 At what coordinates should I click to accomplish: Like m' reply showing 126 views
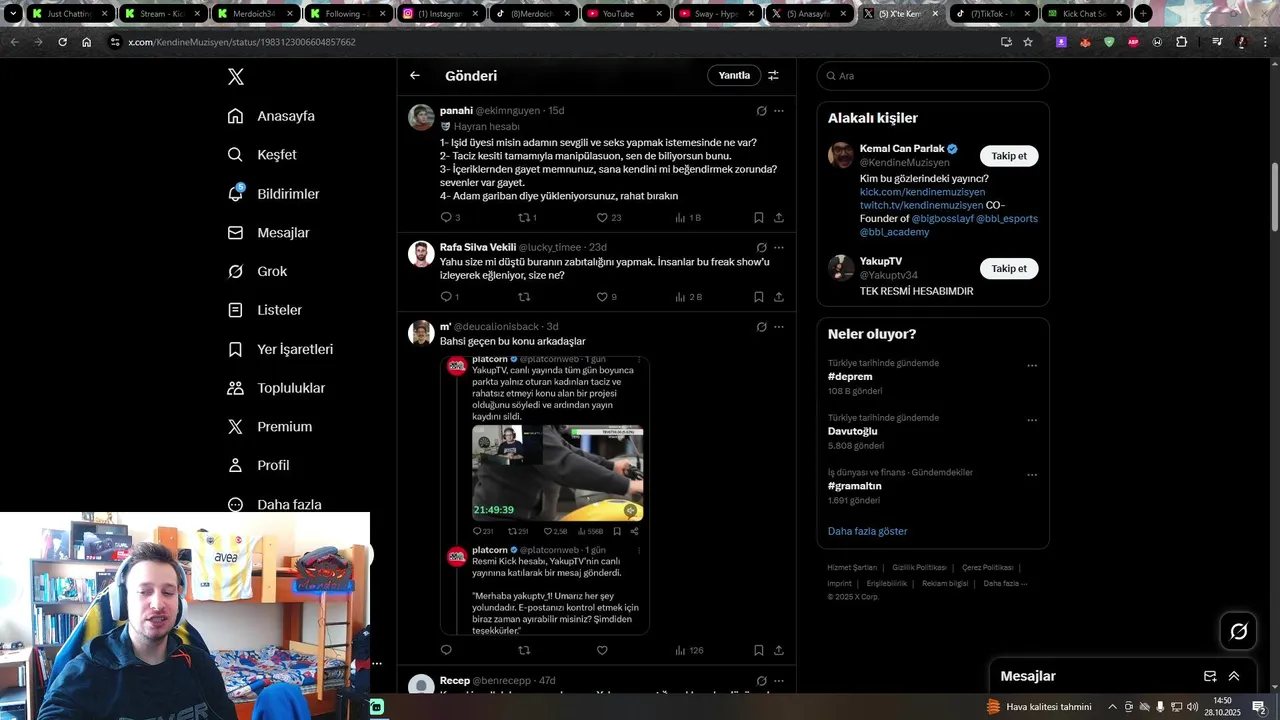coord(602,650)
